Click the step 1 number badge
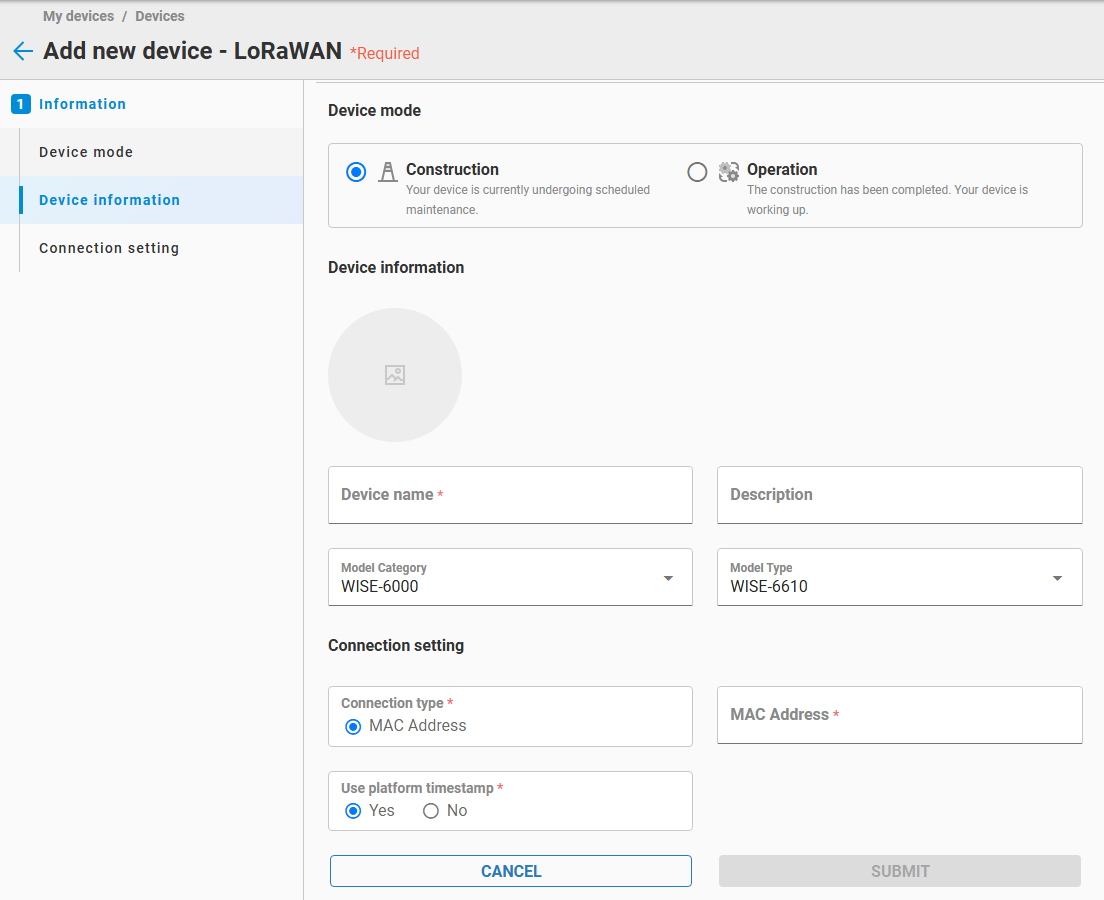This screenshot has width=1104, height=900. (21, 104)
